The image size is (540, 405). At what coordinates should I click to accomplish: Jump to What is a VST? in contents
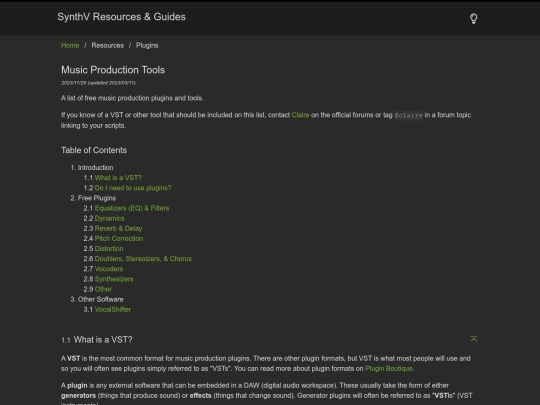point(118,178)
